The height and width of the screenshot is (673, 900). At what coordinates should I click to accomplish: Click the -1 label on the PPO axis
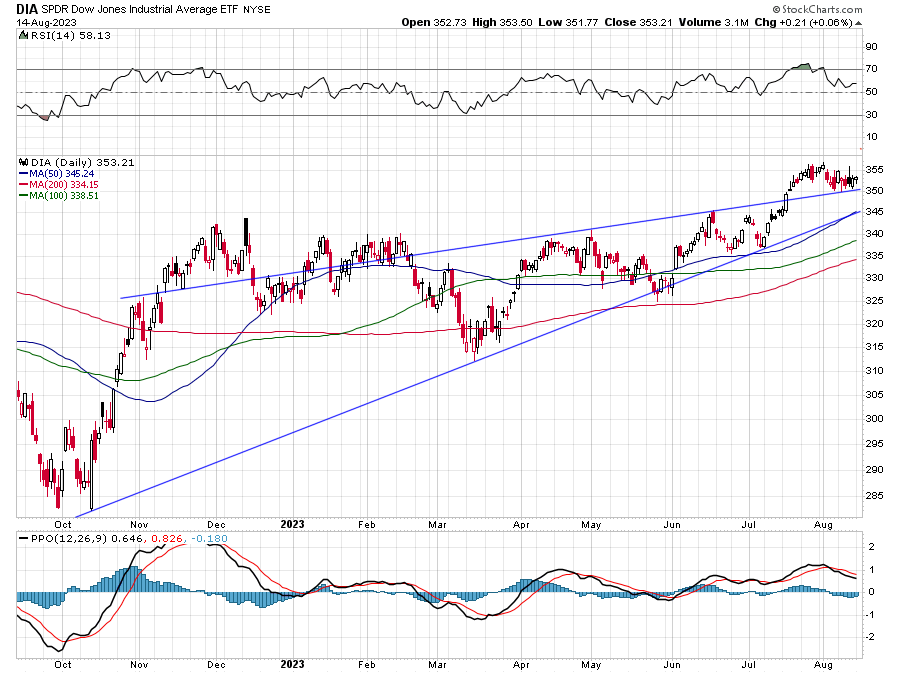pos(870,614)
